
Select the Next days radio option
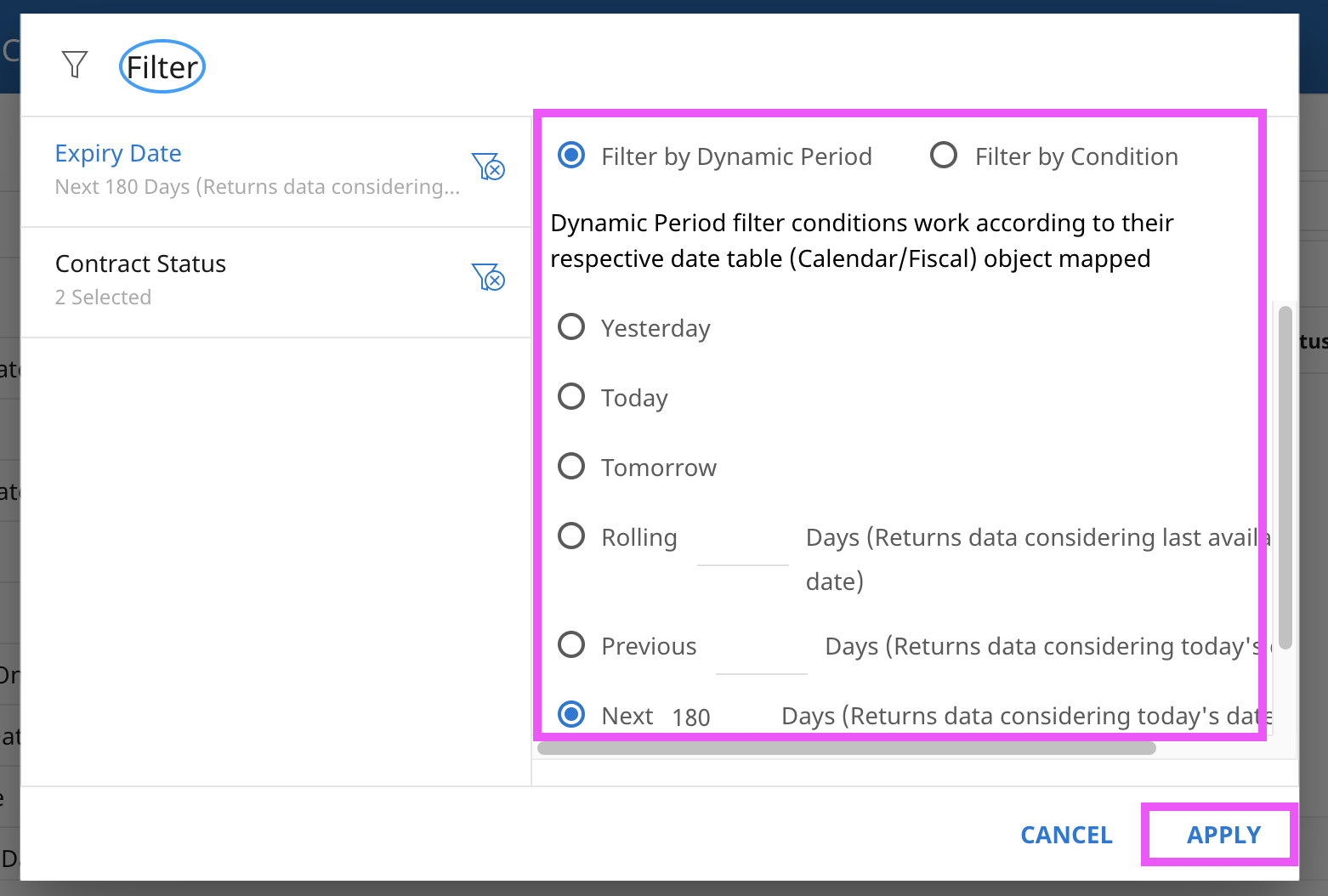click(x=571, y=715)
